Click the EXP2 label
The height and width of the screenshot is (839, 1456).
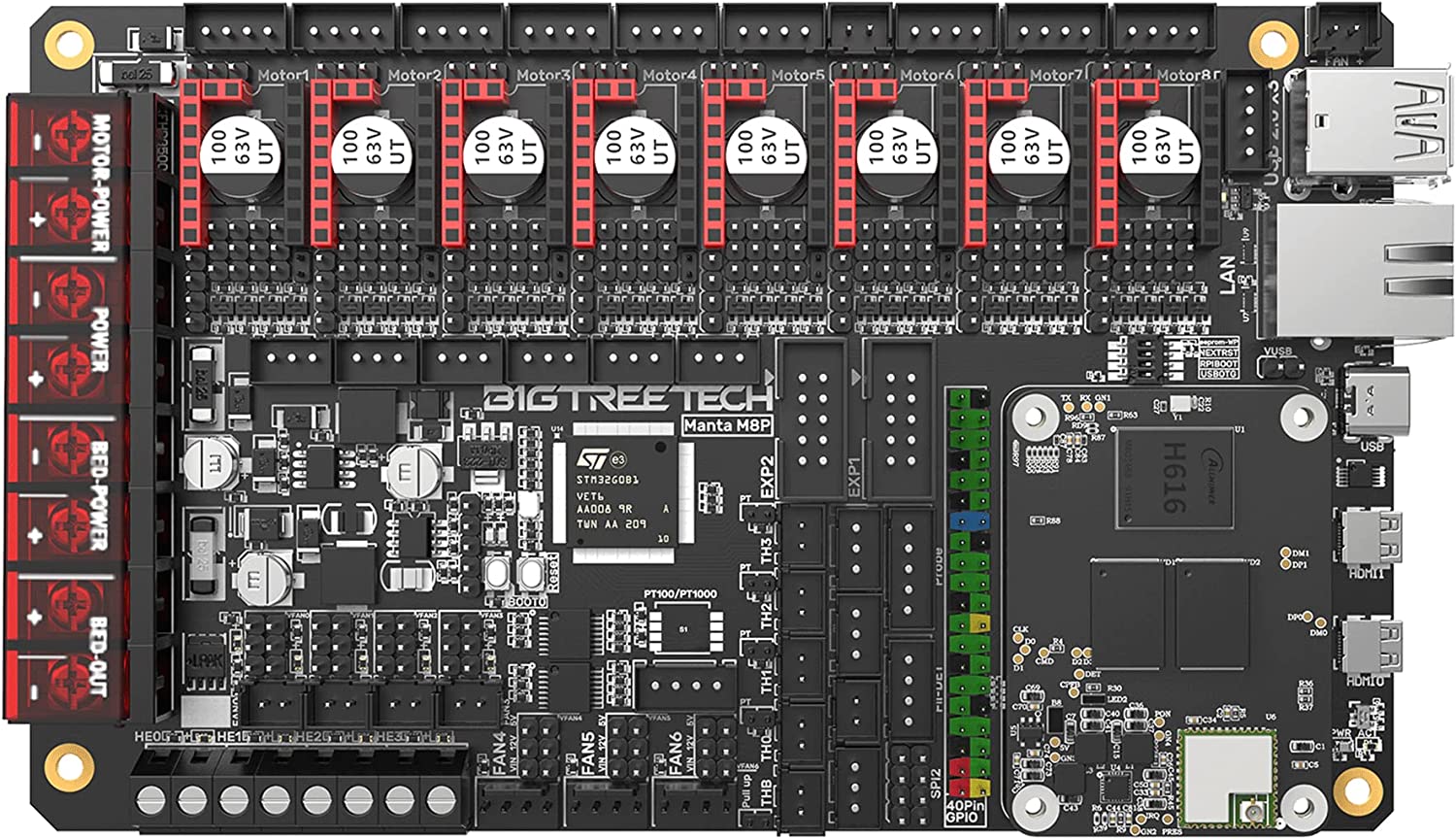click(x=768, y=478)
